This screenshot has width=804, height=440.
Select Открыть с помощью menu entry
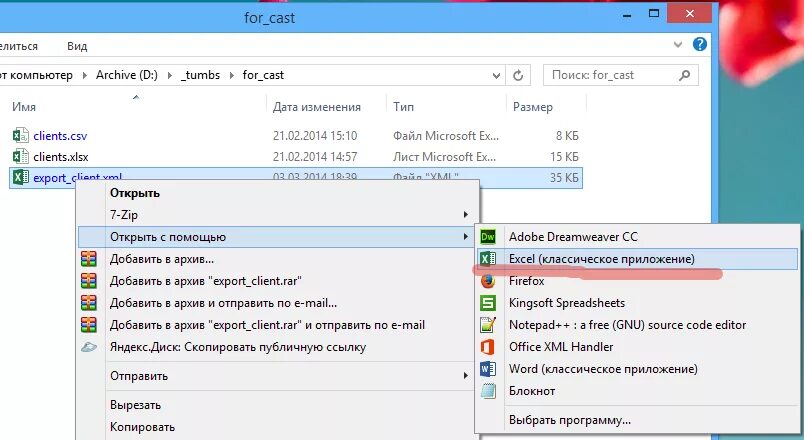point(278,236)
